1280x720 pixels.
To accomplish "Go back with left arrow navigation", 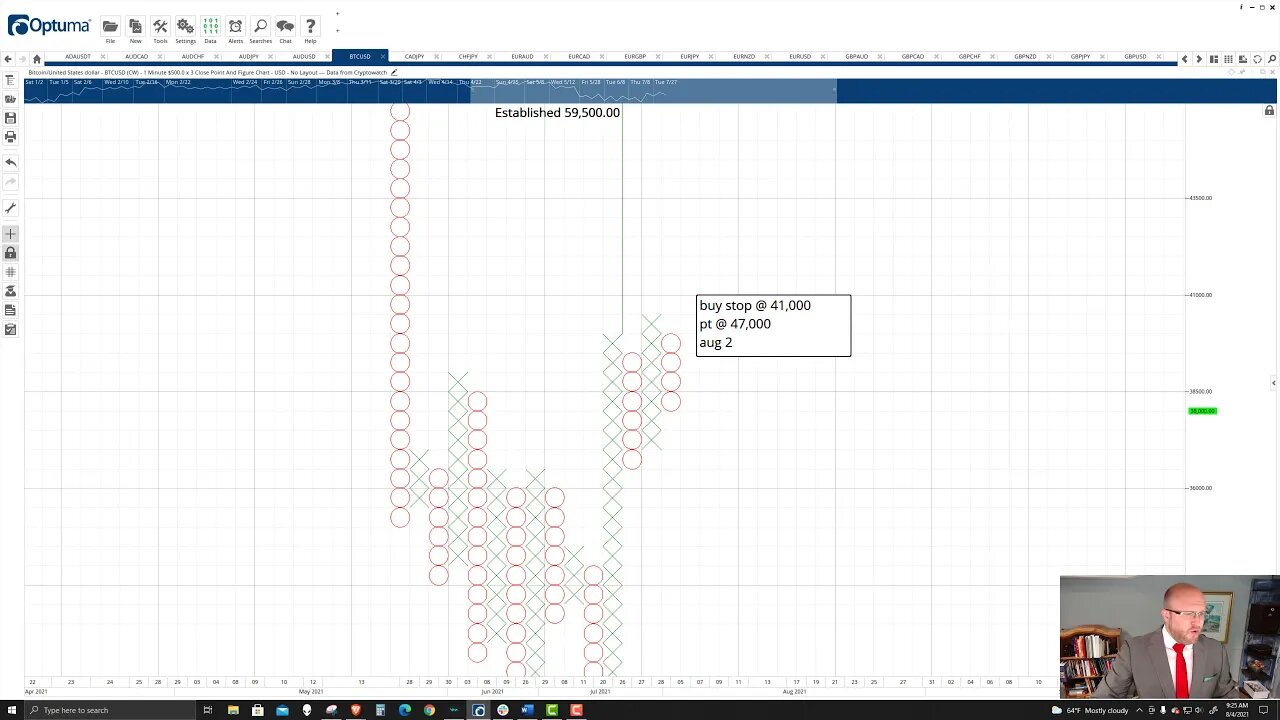I will click(9, 58).
